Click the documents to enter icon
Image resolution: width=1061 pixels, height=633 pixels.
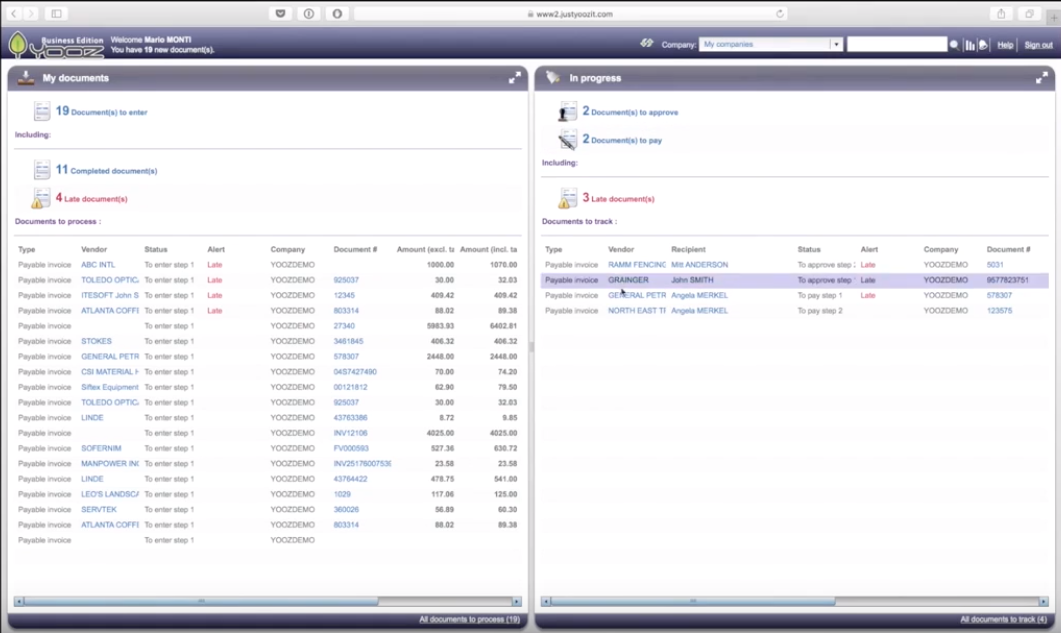(x=42, y=111)
